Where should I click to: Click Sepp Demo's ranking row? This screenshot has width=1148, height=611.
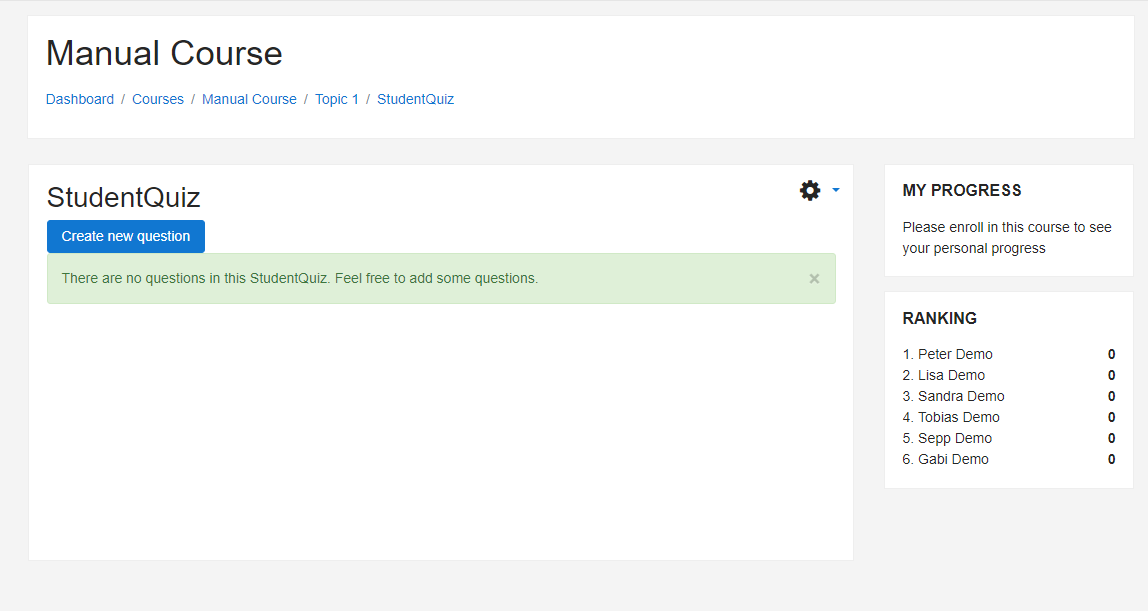coord(954,438)
